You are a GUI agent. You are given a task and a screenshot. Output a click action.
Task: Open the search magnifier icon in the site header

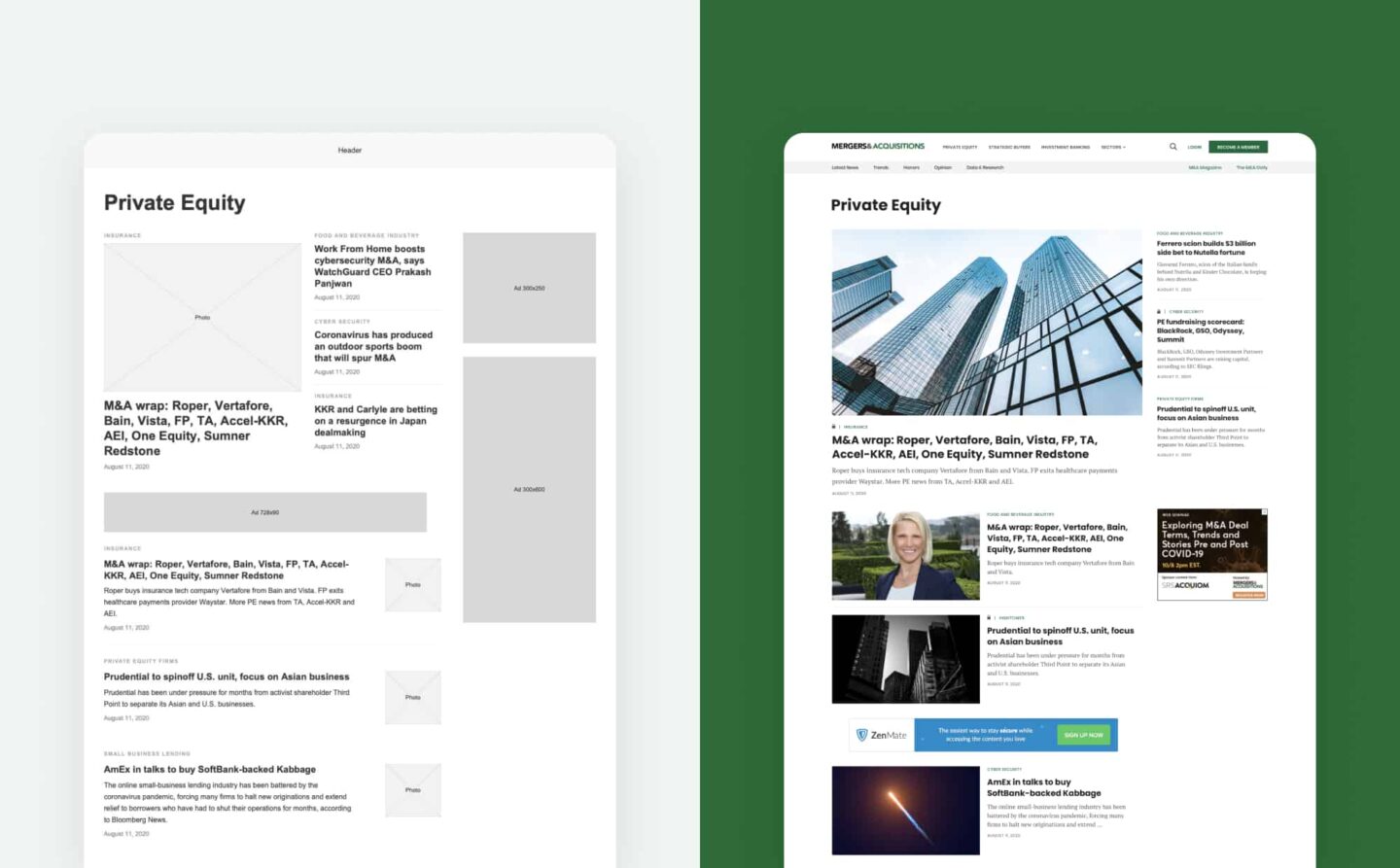click(x=1172, y=147)
